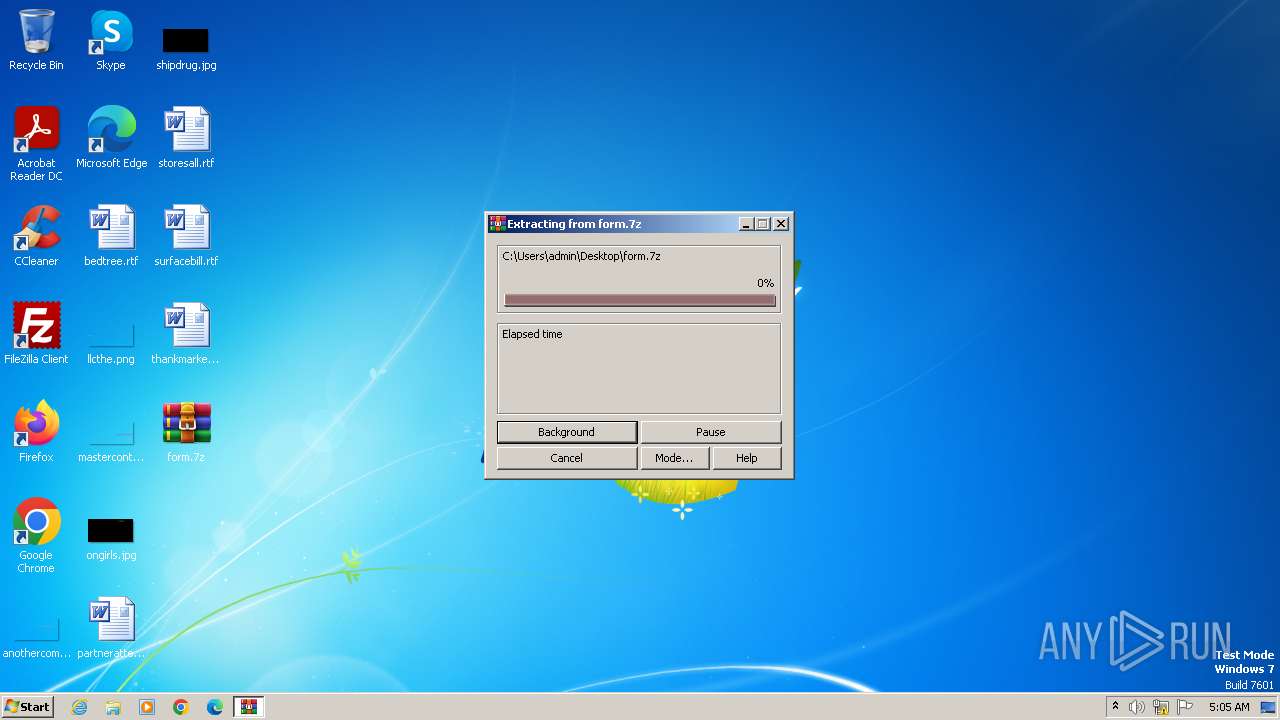Select the form.7z archive icon
1280x720 pixels.
click(186, 431)
